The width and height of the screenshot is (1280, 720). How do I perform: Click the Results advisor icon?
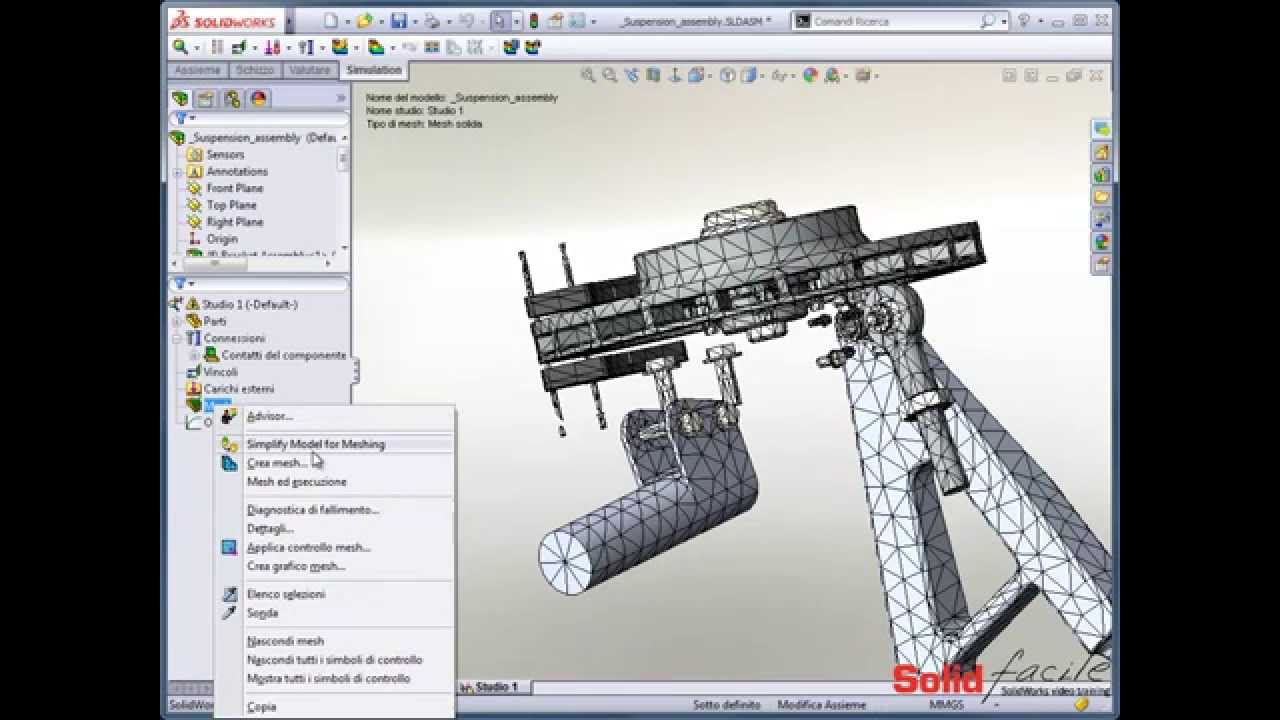coord(375,47)
